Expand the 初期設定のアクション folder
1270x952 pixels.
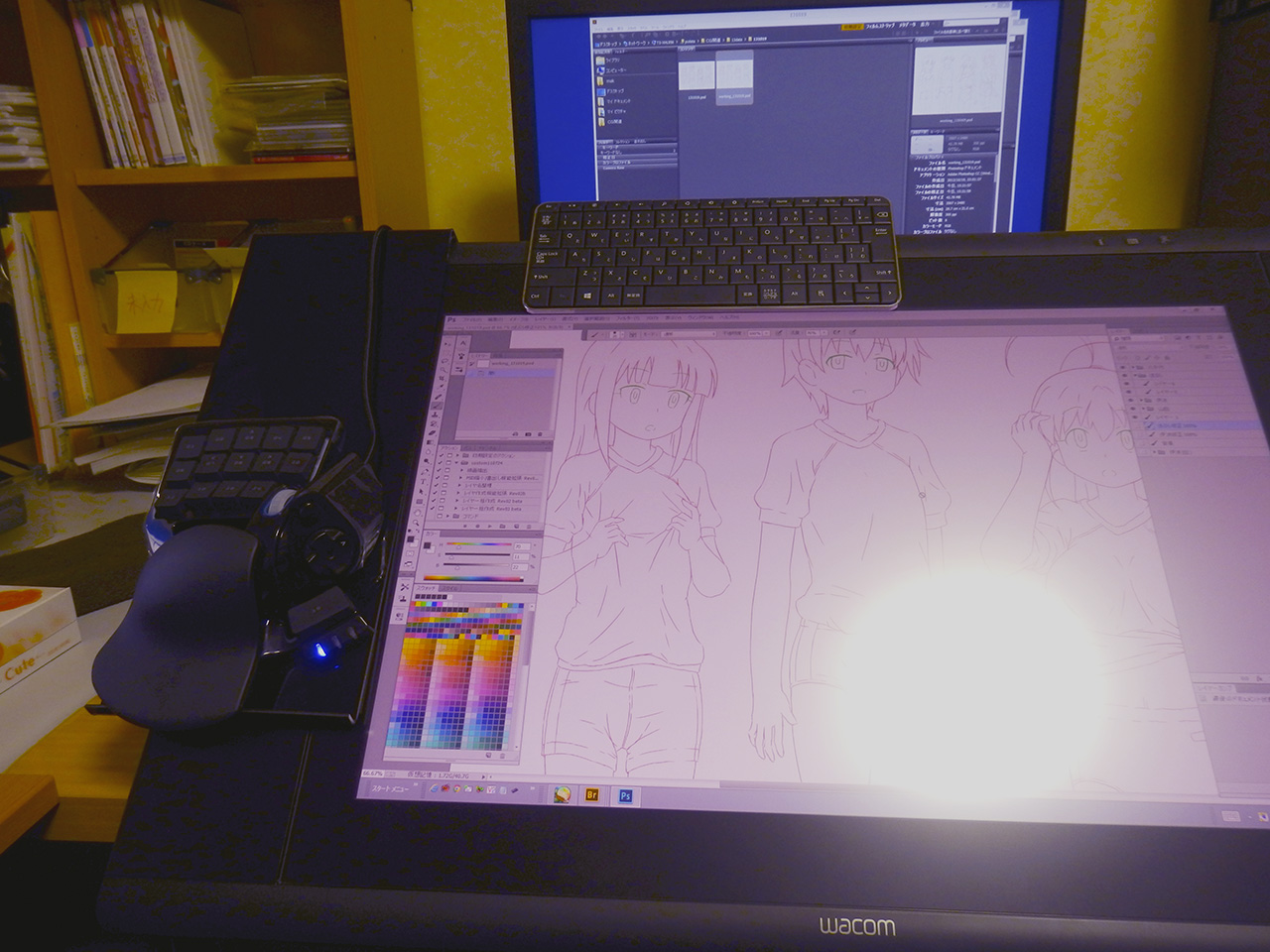[x=457, y=455]
